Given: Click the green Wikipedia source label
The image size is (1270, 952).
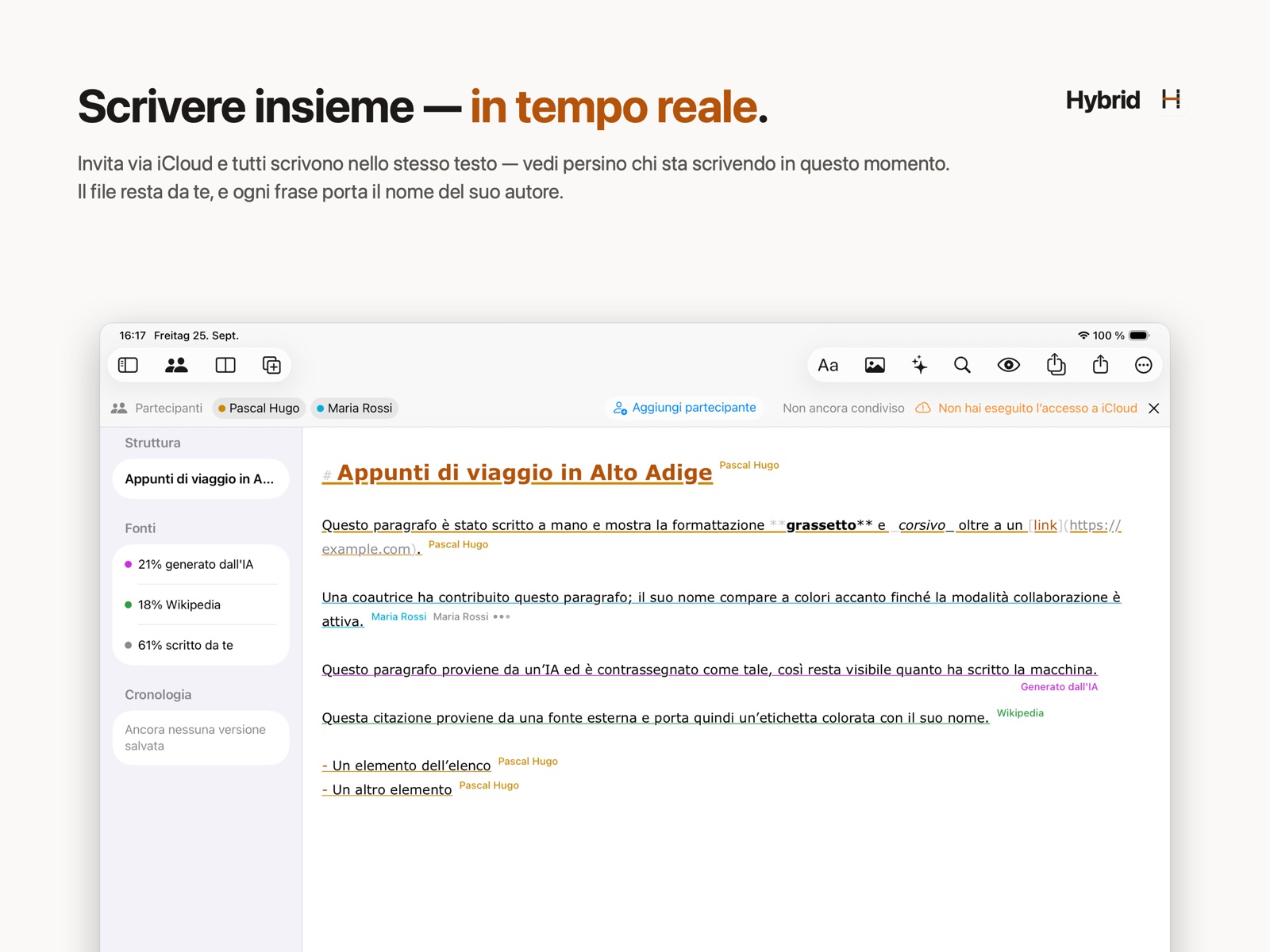Looking at the screenshot, I should [1020, 713].
